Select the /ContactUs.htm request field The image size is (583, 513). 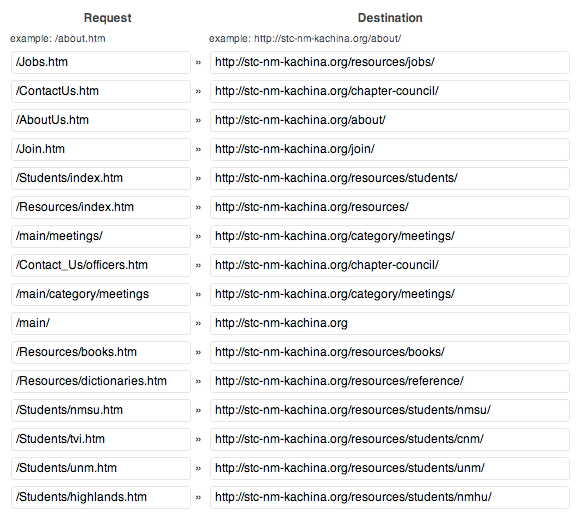click(x=101, y=91)
